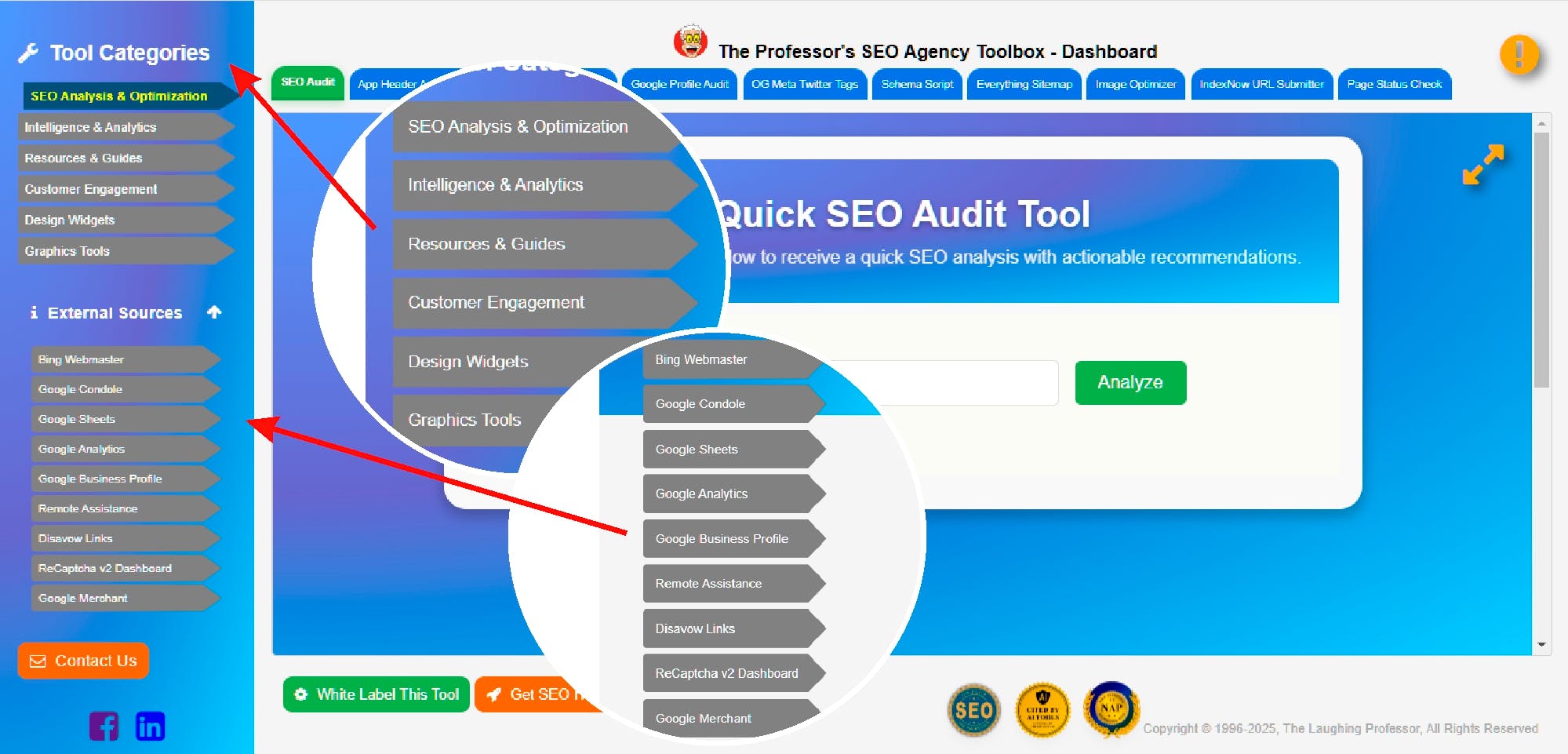Open Google Analytics link in sidebar
Image resolution: width=1568 pixels, height=754 pixels.
126,449
